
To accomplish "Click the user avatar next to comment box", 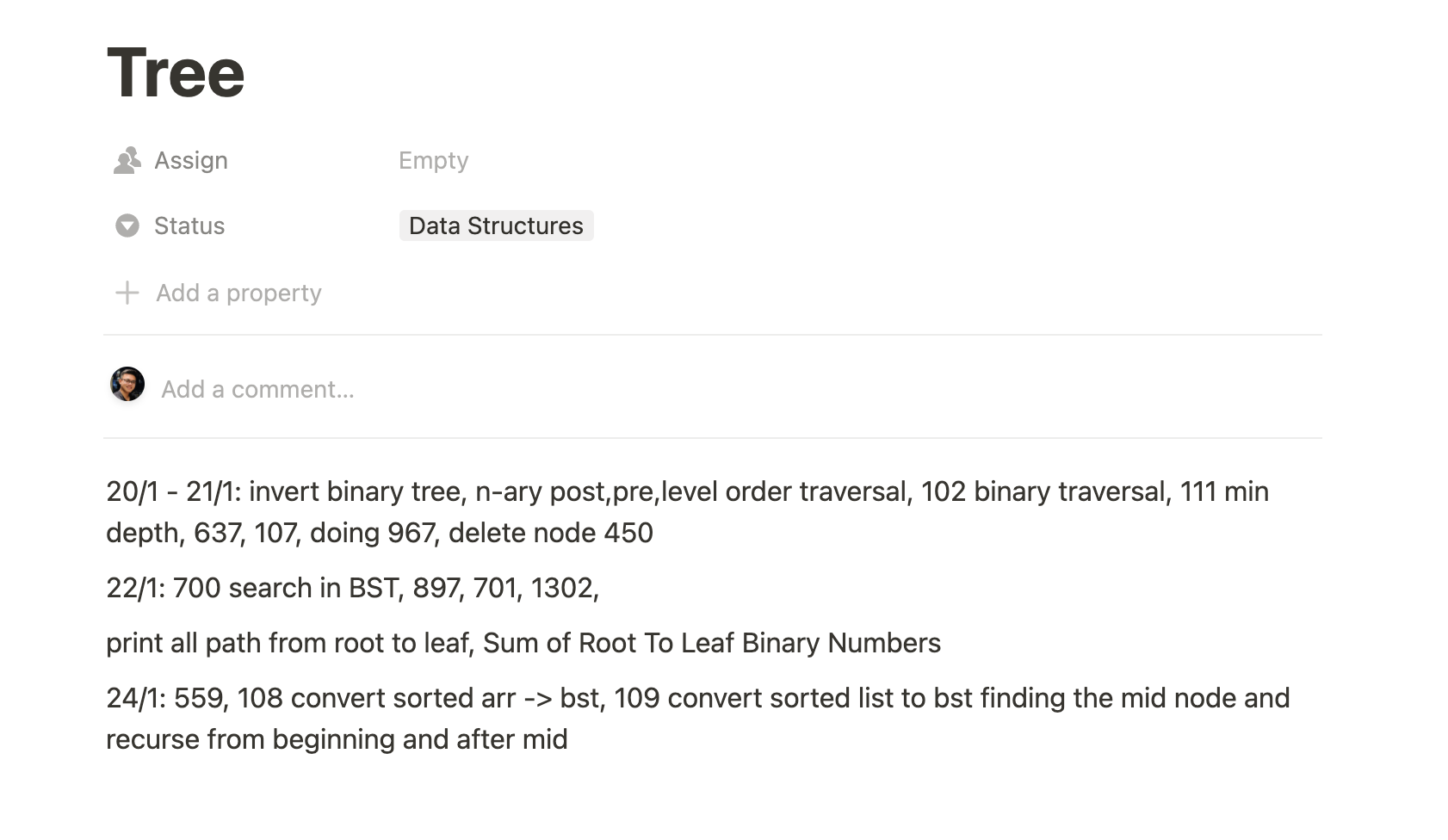I will (x=127, y=385).
